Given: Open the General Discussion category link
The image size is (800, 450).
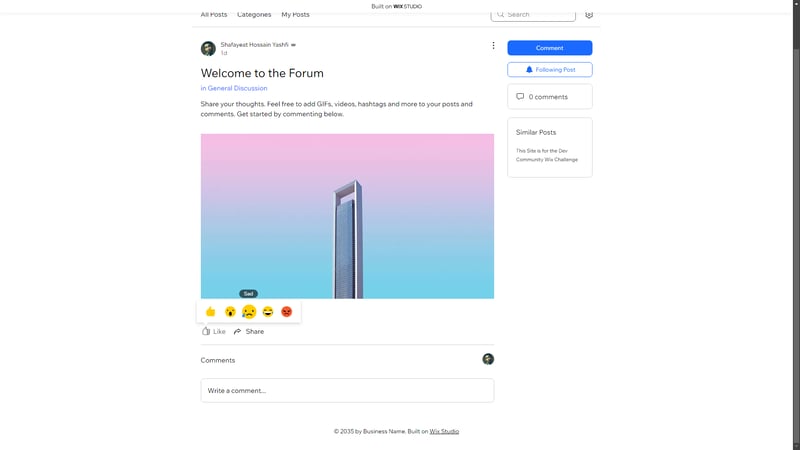Looking at the screenshot, I should pyautogui.click(x=237, y=88).
